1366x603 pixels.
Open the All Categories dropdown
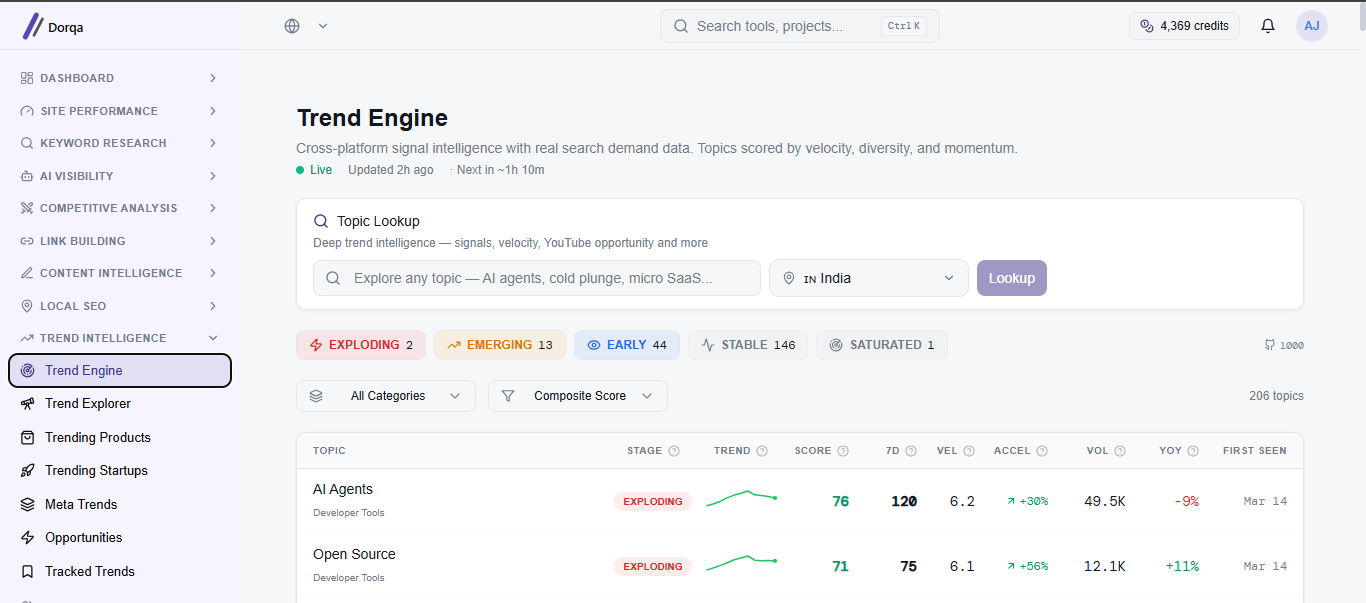(x=386, y=396)
